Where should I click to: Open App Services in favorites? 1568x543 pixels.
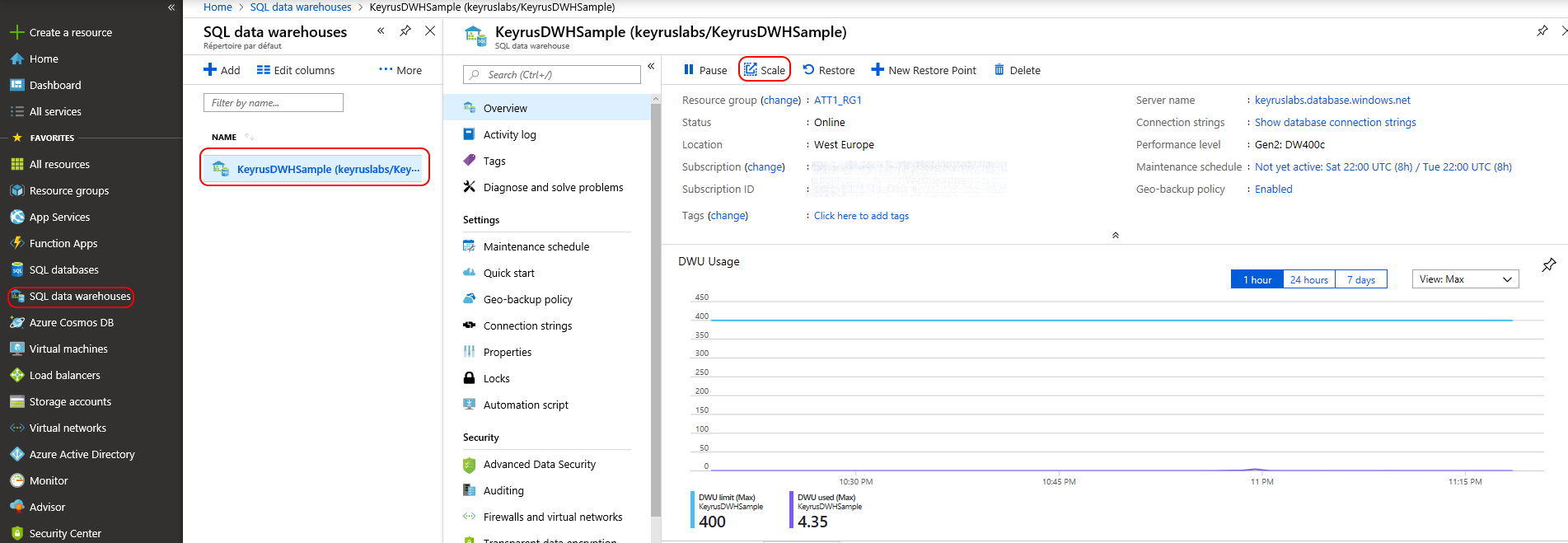coord(59,217)
